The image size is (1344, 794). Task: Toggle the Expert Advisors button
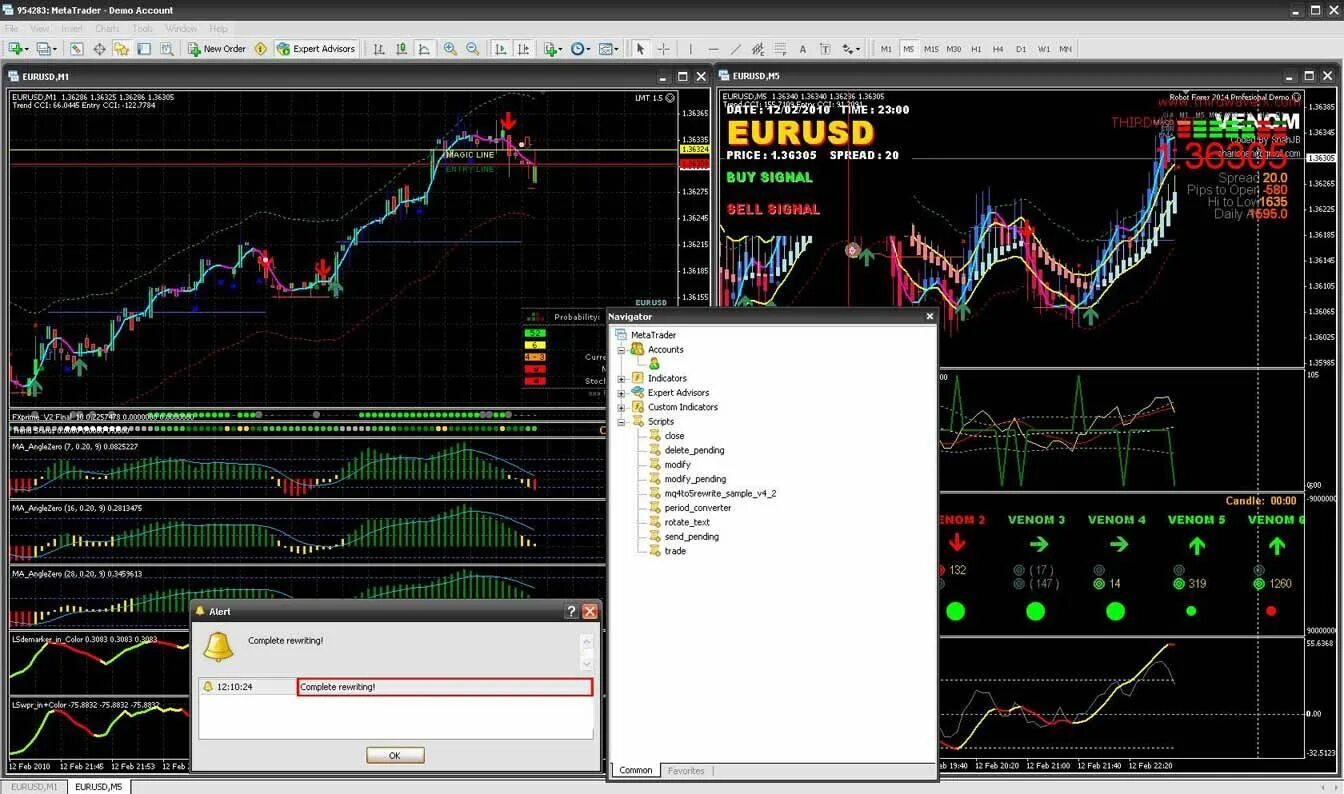[316, 49]
